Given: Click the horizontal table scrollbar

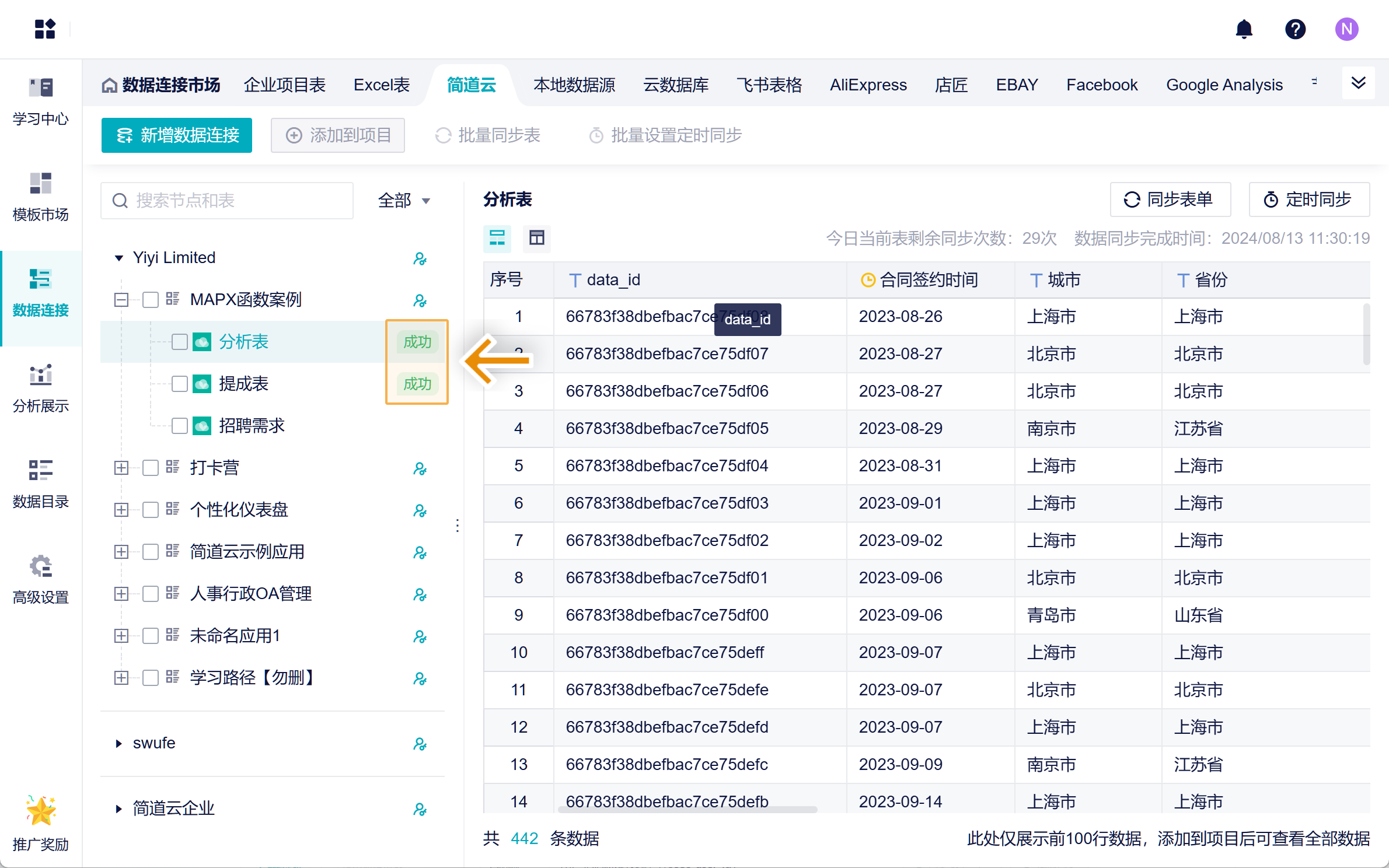Looking at the screenshot, I should click(x=687, y=810).
